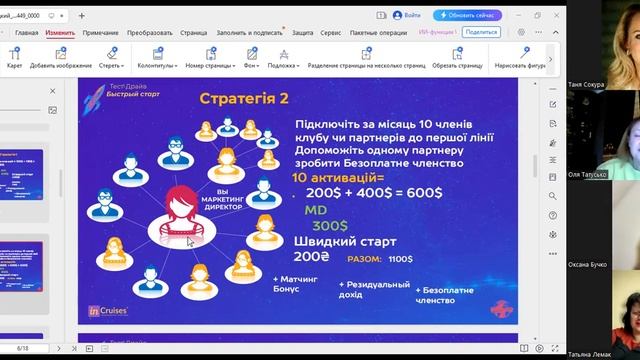Open the Подложка watermark dropdown
Screen dimensions: 640x360
284,57
